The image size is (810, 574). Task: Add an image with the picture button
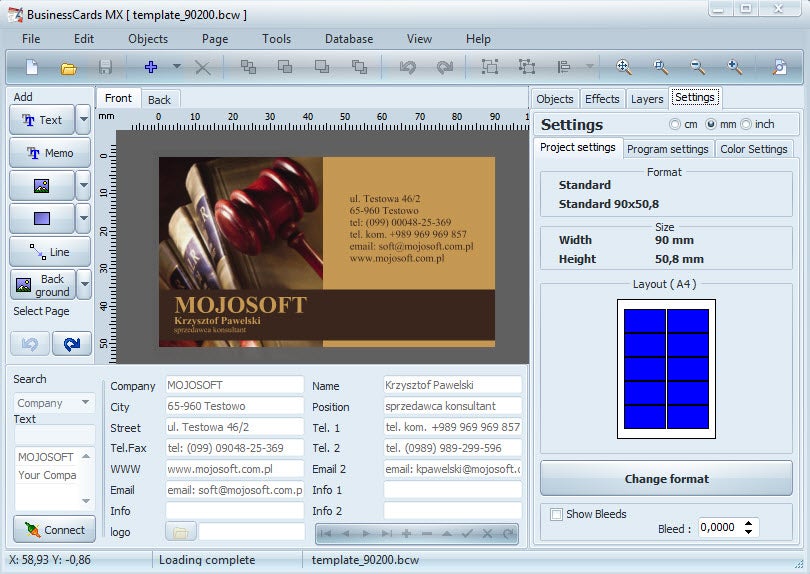(x=41, y=186)
